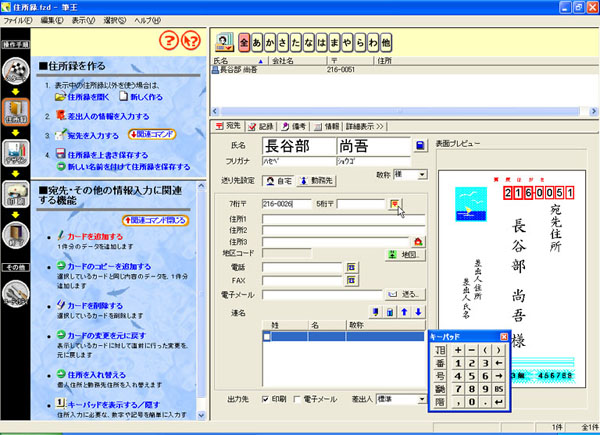
Task: Toggle the 印刷 output checkbox
Action: (265, 397)
